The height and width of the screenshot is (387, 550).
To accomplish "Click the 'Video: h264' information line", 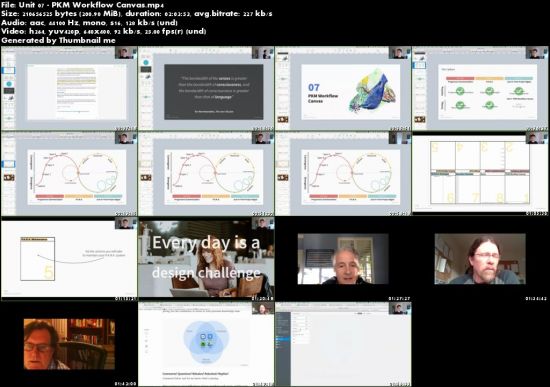I will (103, 31).
